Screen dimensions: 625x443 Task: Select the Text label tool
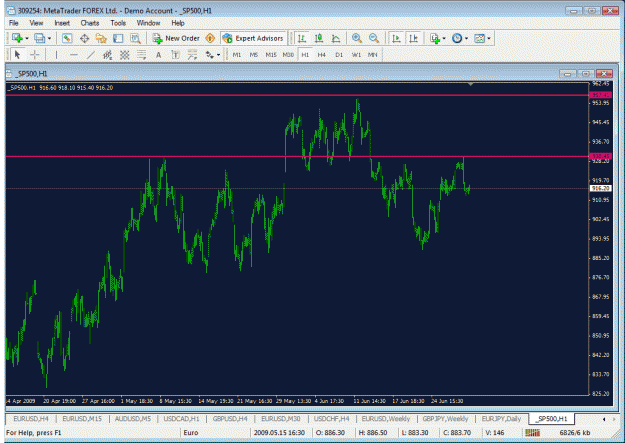[158, 55]
